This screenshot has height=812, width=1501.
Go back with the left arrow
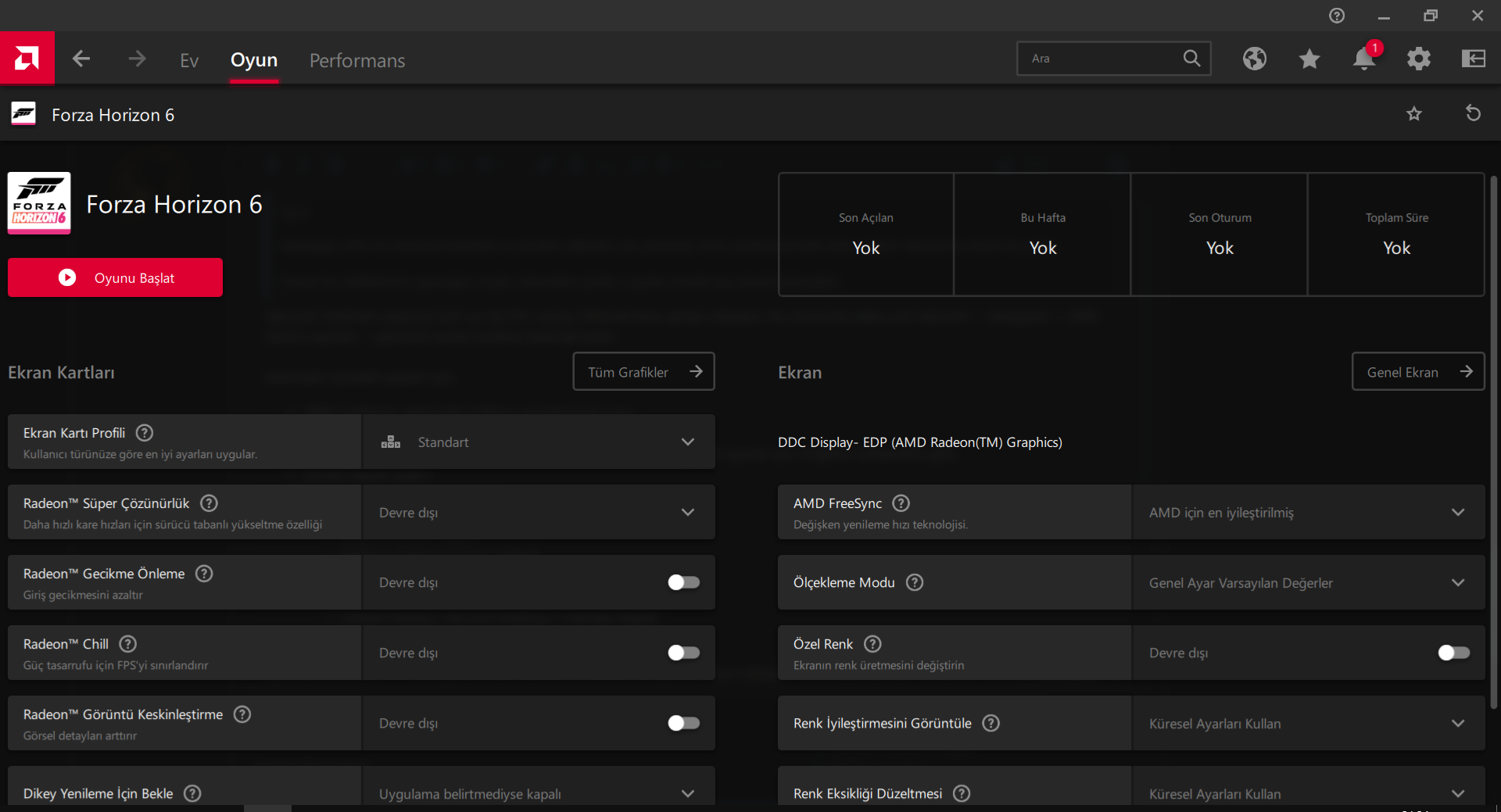click(81, 59)
